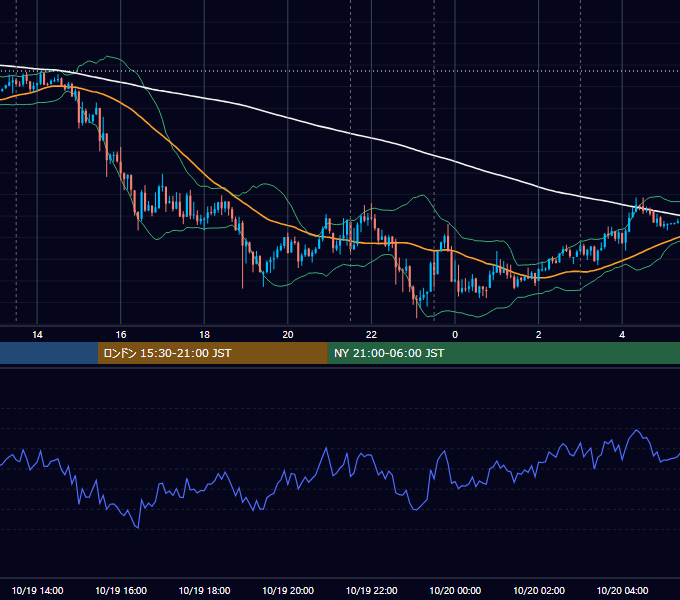Image resolution: width=680 pixels, height=600 pixels.
Task: Click the 10/19 20:00 date label
Action: pos(288,590)
